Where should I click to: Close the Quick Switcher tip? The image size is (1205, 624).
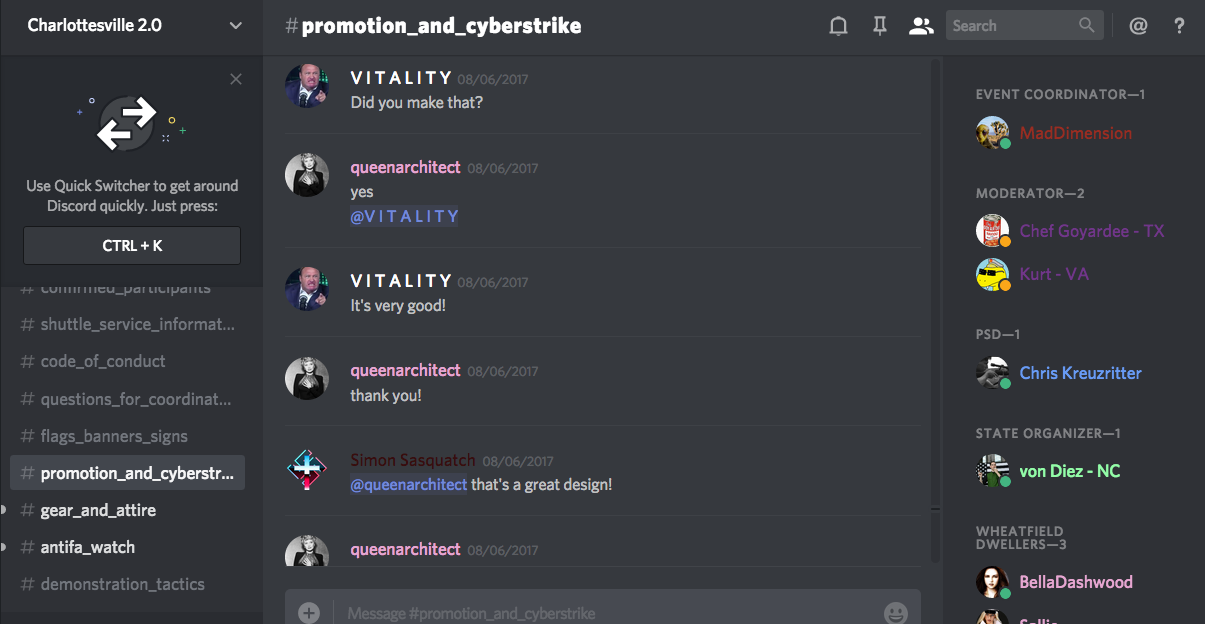[236, 79]
